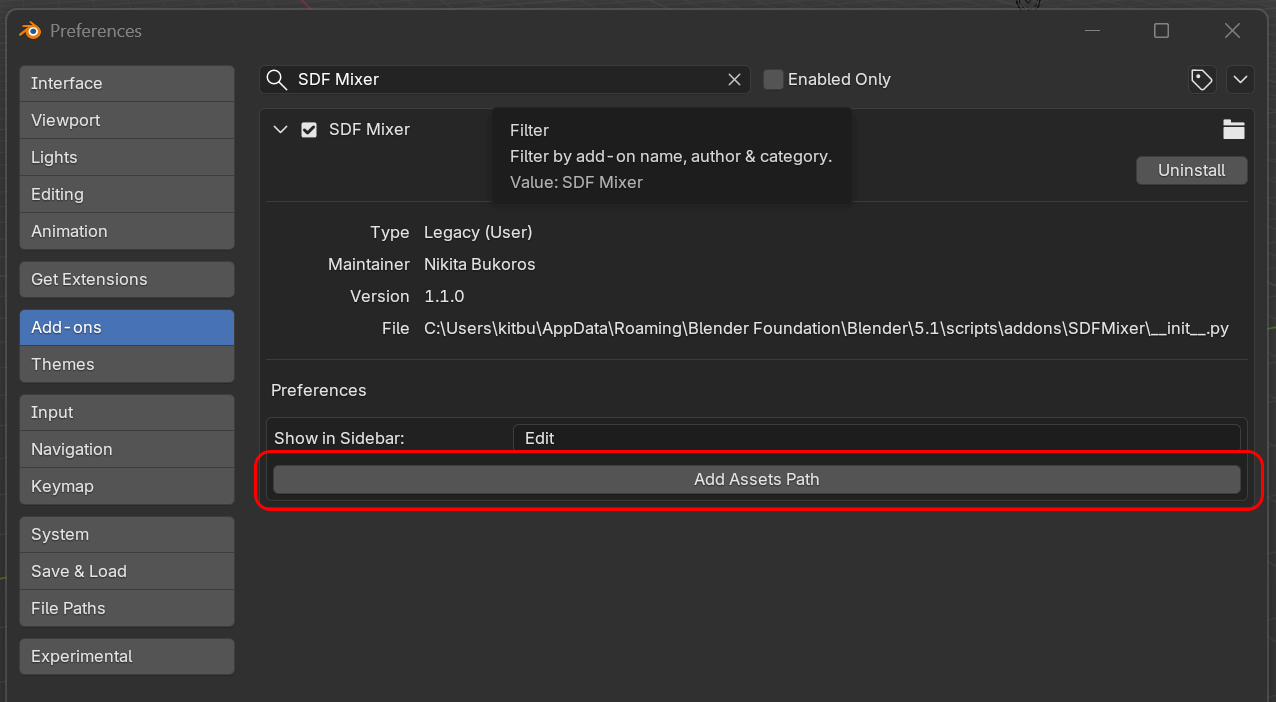Click the Add Assets Path button
The width and height of the screenshot is (1276, 702).
[x=757, y=479]
